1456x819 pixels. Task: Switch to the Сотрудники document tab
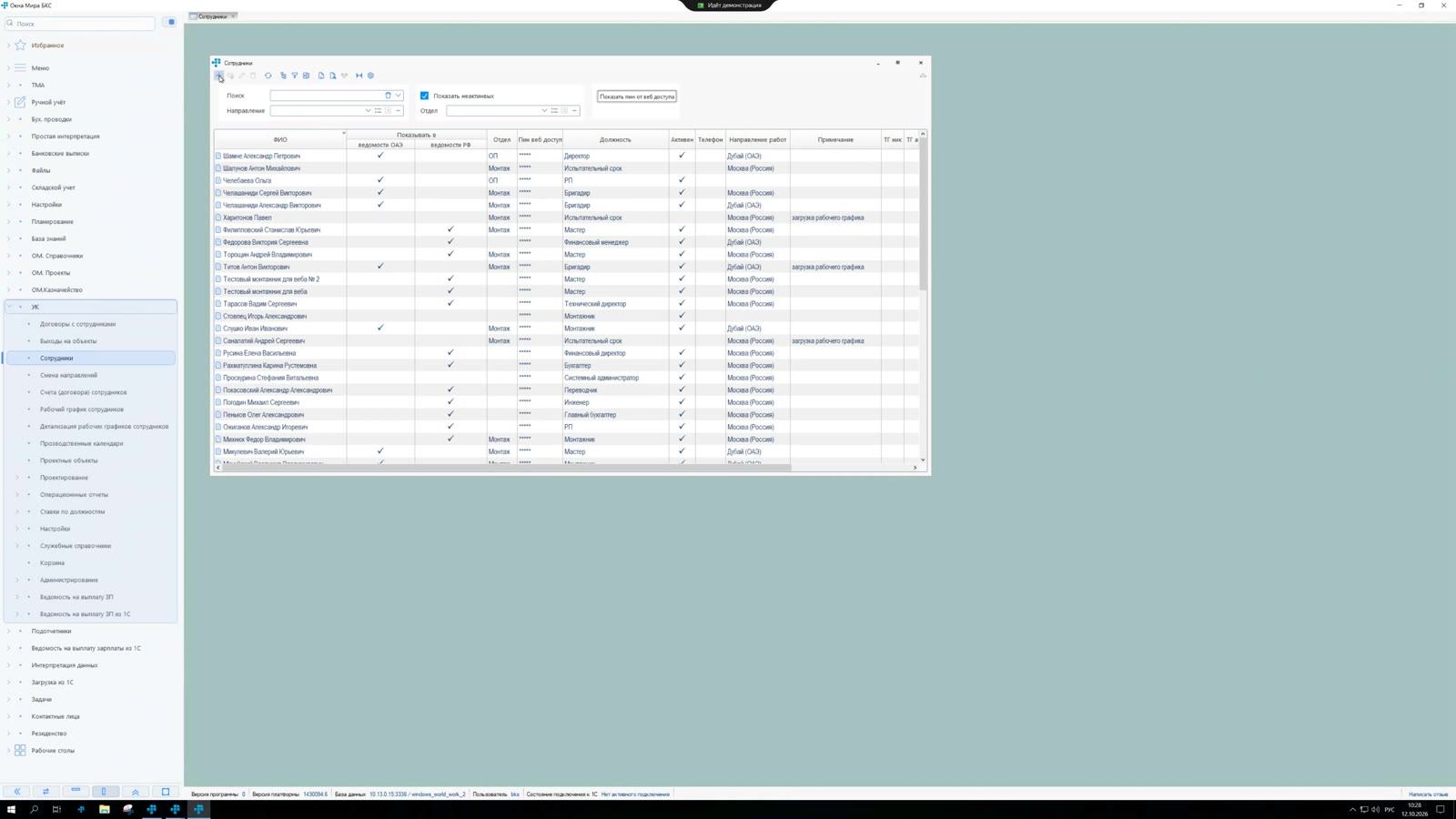pyautogui.click(x=212, y=16)
